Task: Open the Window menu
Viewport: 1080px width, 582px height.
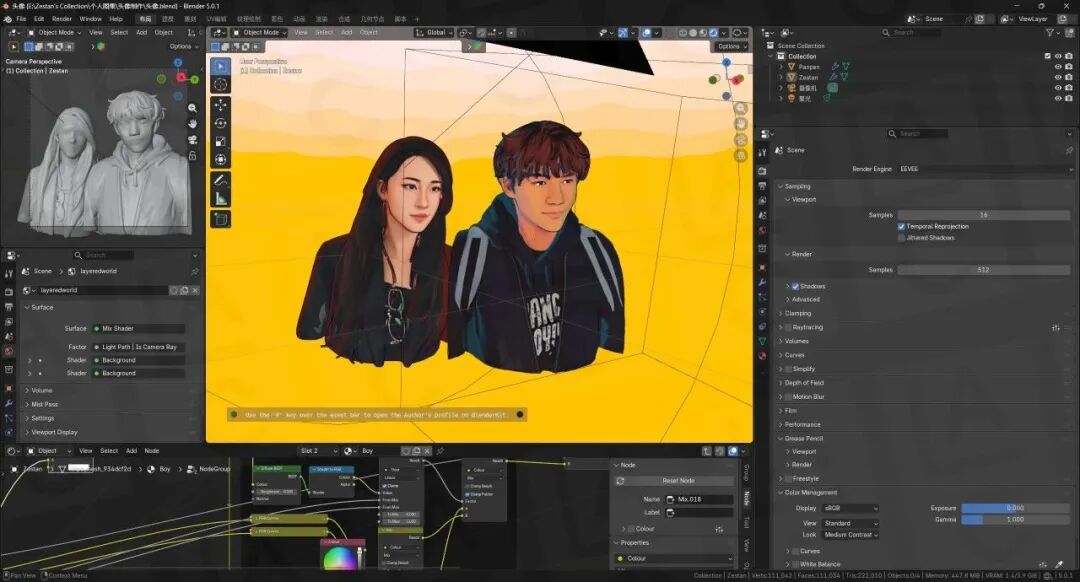Action: (90, 19)
